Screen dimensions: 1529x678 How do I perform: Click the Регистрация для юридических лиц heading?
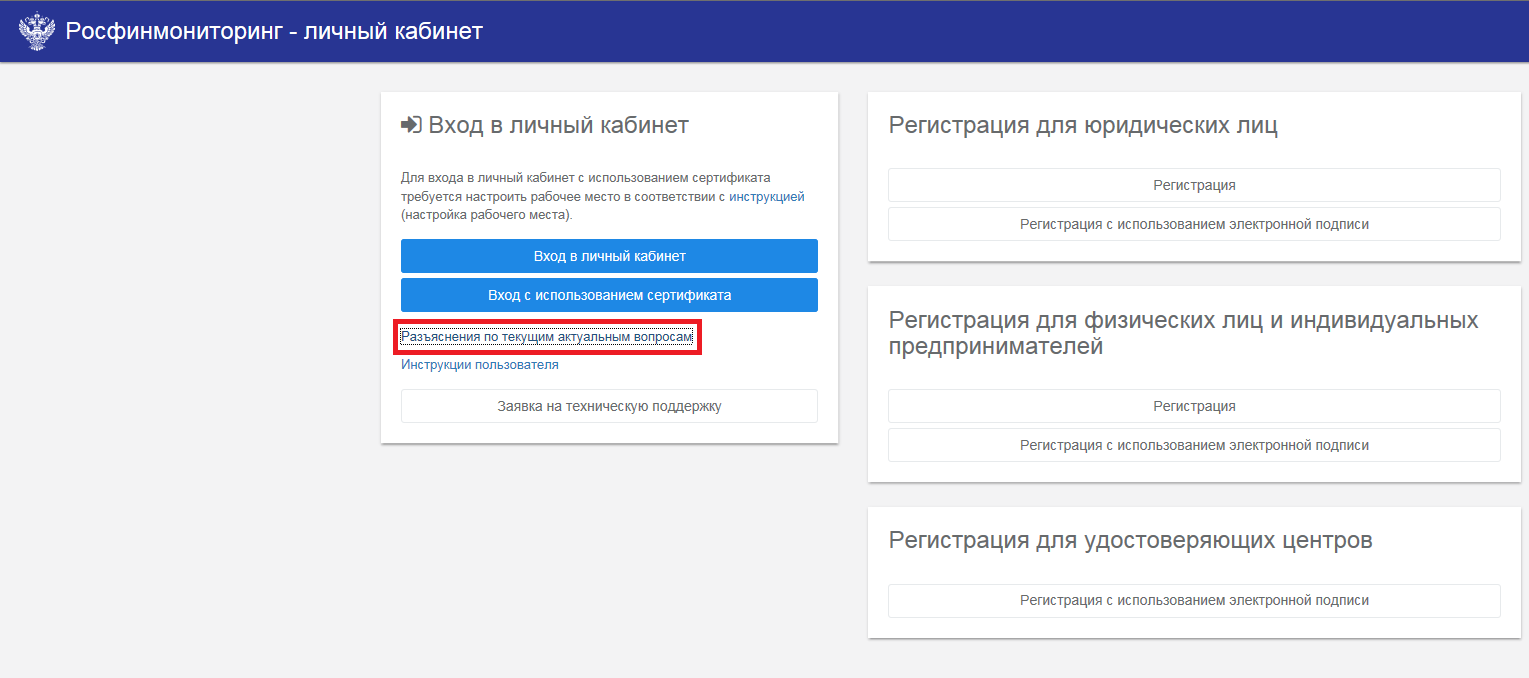tap(1083, 125)
